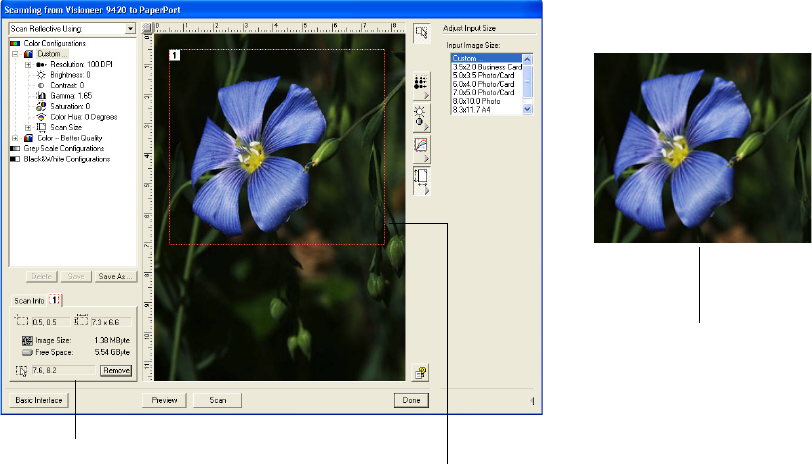Expand the Color – Better Quality node
The height and width of the screenshot is (464, 812).
tap(16, 137)
